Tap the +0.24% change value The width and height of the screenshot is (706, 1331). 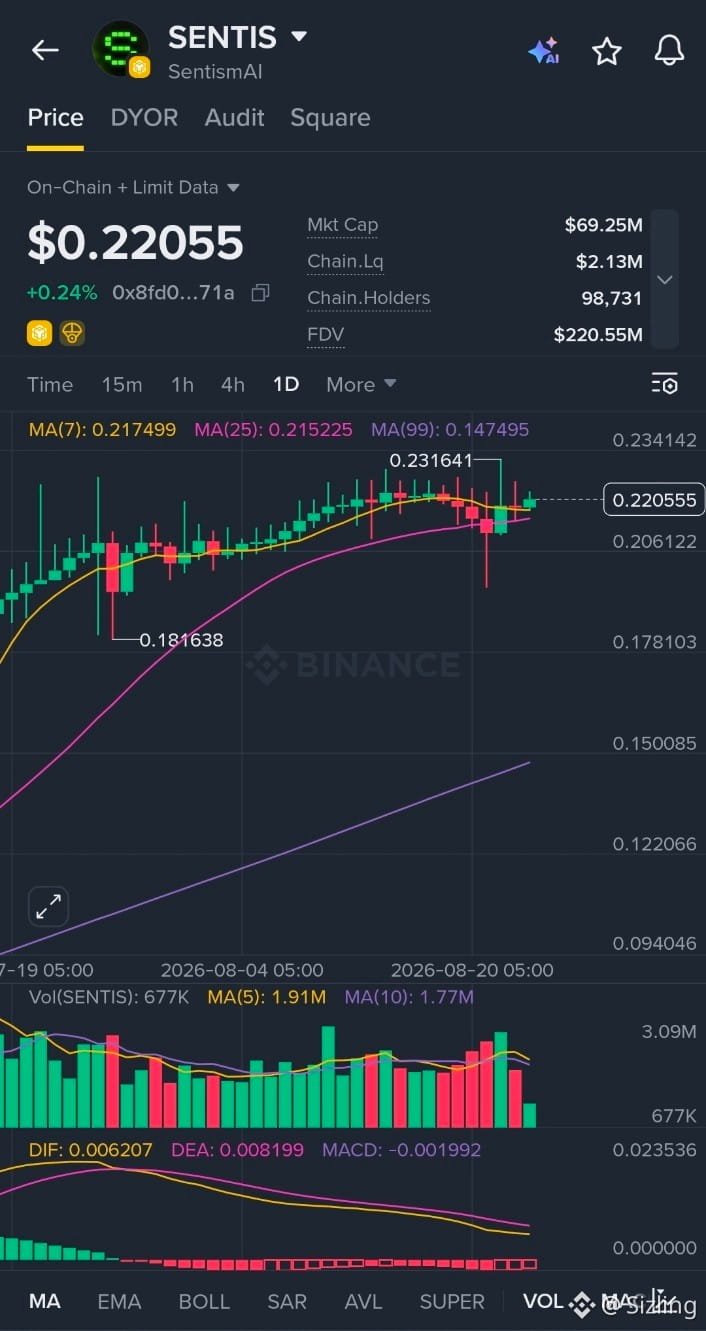point(62,293)
